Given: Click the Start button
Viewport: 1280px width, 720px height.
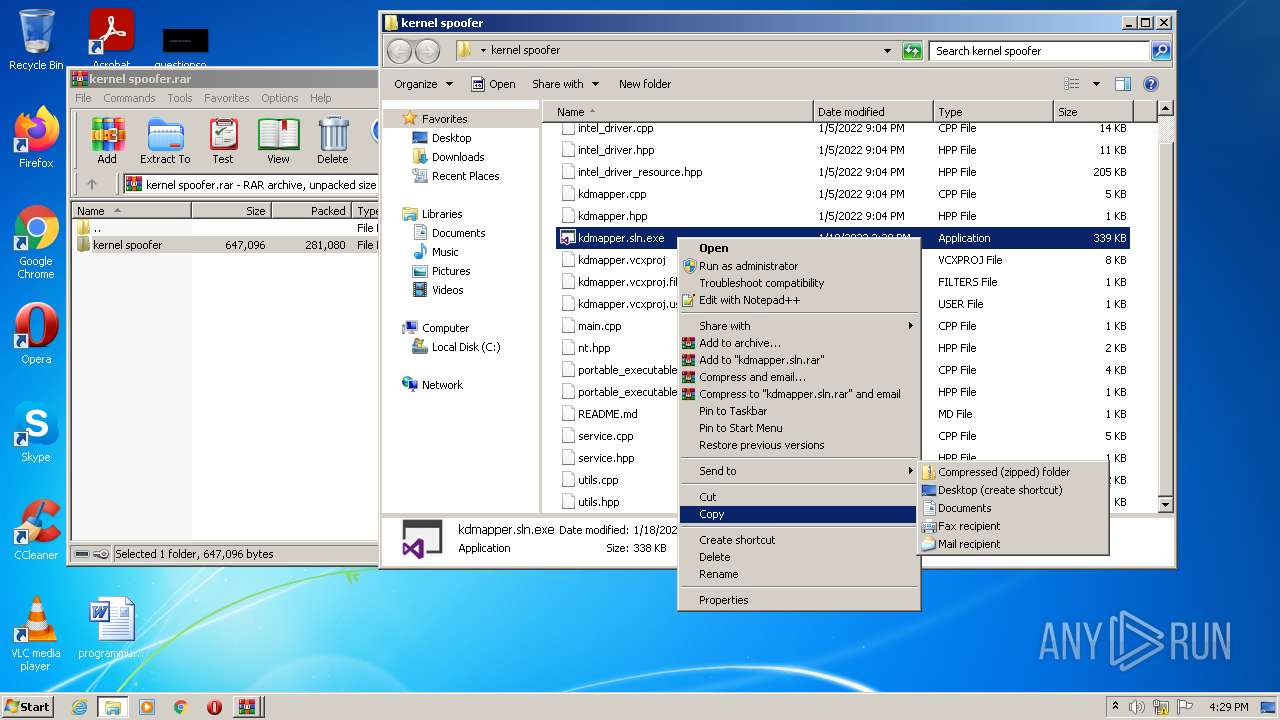Looking at the screenshot, I should [x=28, y=707].
